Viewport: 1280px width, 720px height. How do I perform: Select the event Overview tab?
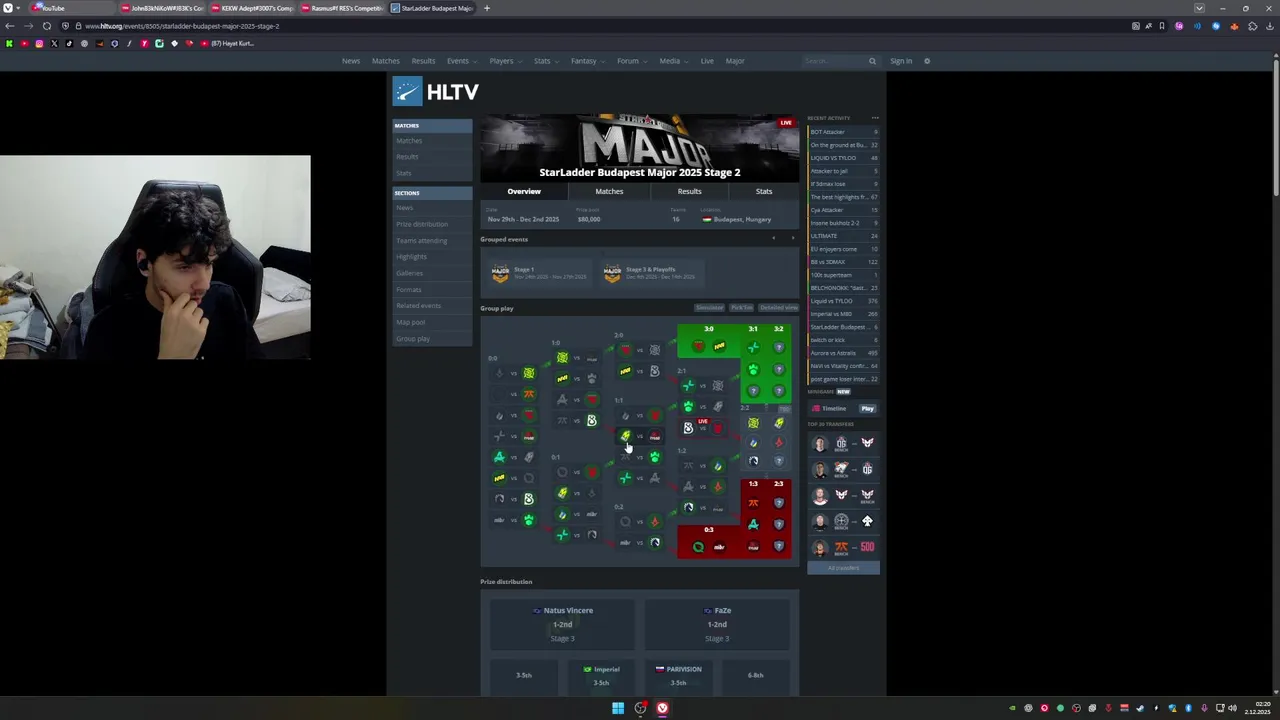[x=524, y=191]
